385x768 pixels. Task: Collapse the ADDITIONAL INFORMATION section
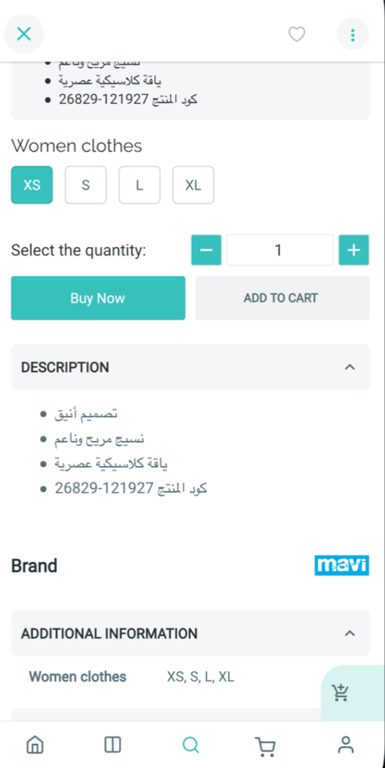[x=190, y=633]
